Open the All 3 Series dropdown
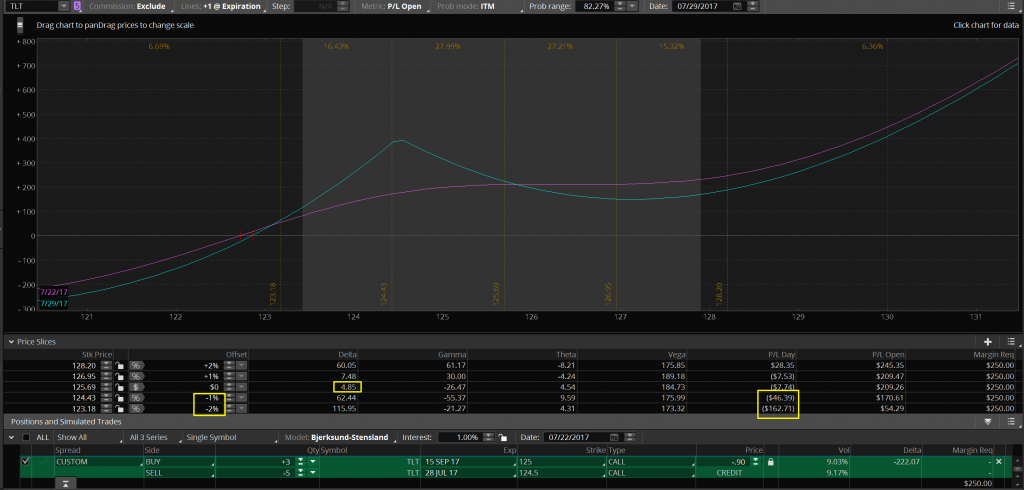1024x490 pixels. [x=152, y=437]
